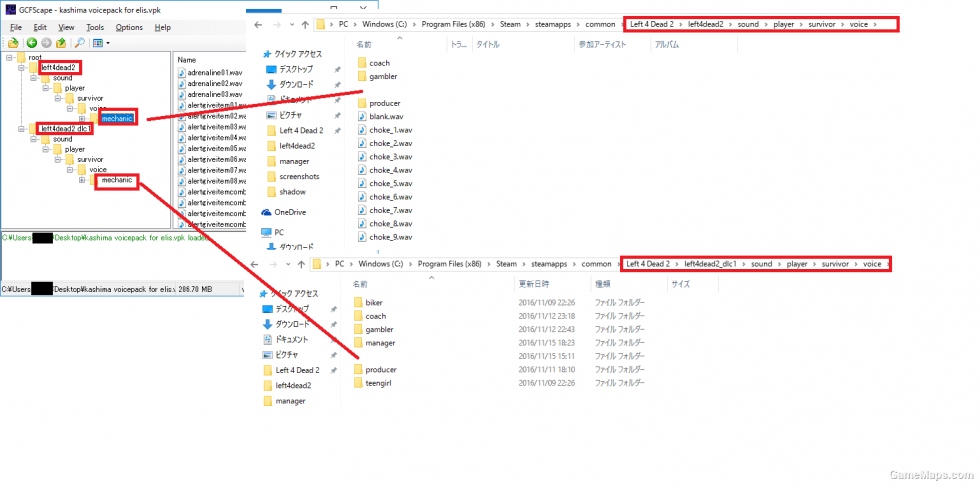
Task: Sort by 参加アーティスト column header
Action: tap(602, 45)
